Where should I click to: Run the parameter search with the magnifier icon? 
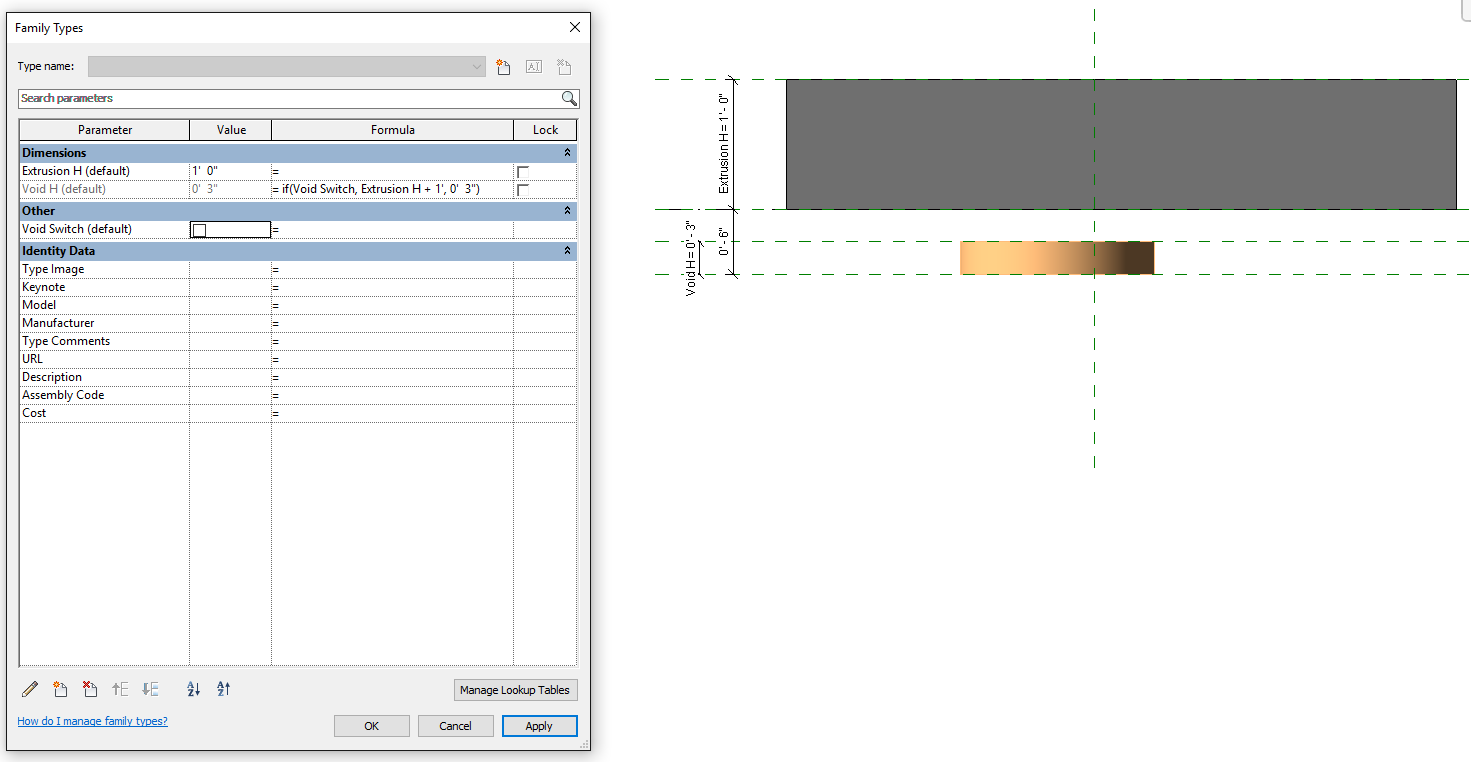pos(569,99)
